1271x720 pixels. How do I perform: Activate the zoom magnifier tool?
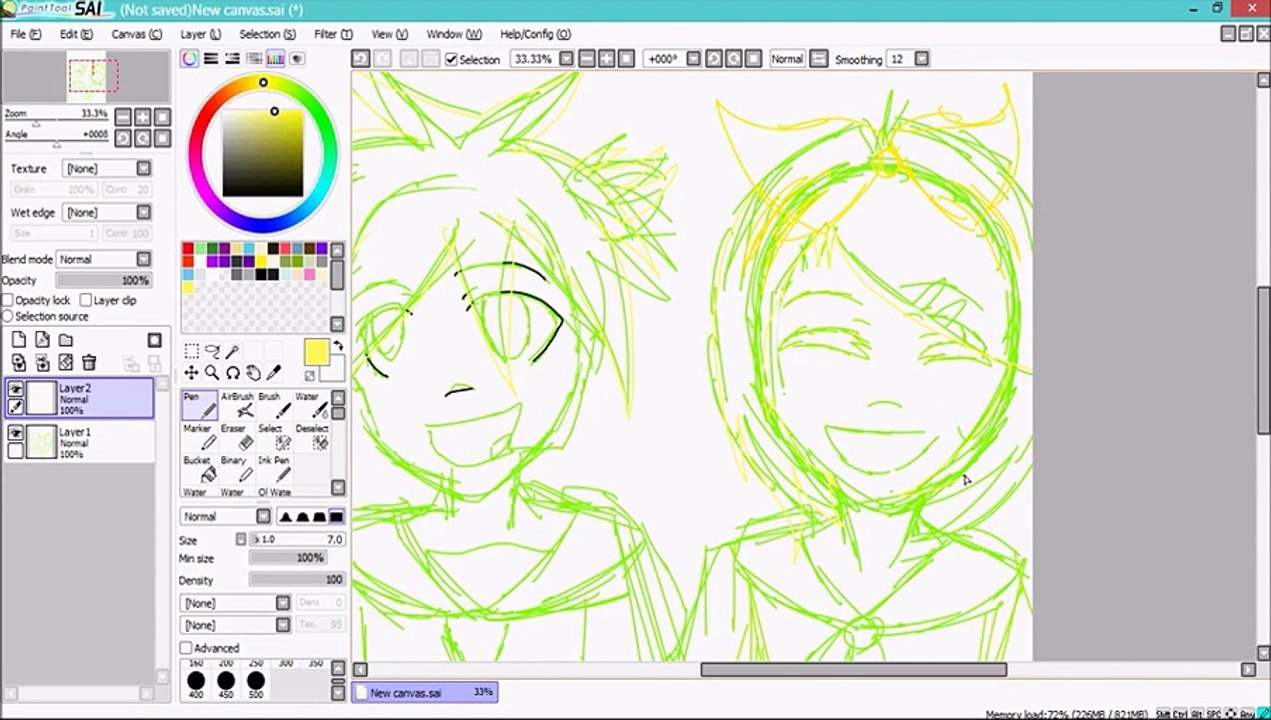212,373
